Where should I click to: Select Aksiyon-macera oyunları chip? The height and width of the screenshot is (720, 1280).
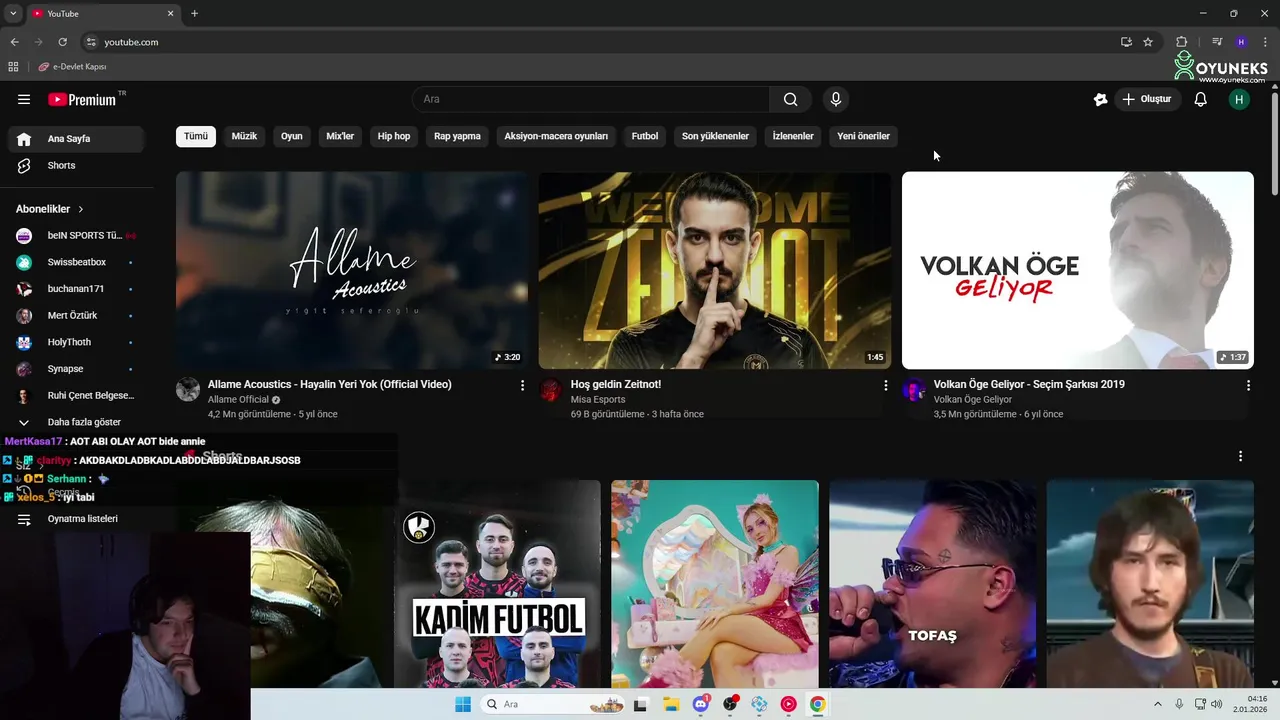pyautogui.click(x=556, y=136)
